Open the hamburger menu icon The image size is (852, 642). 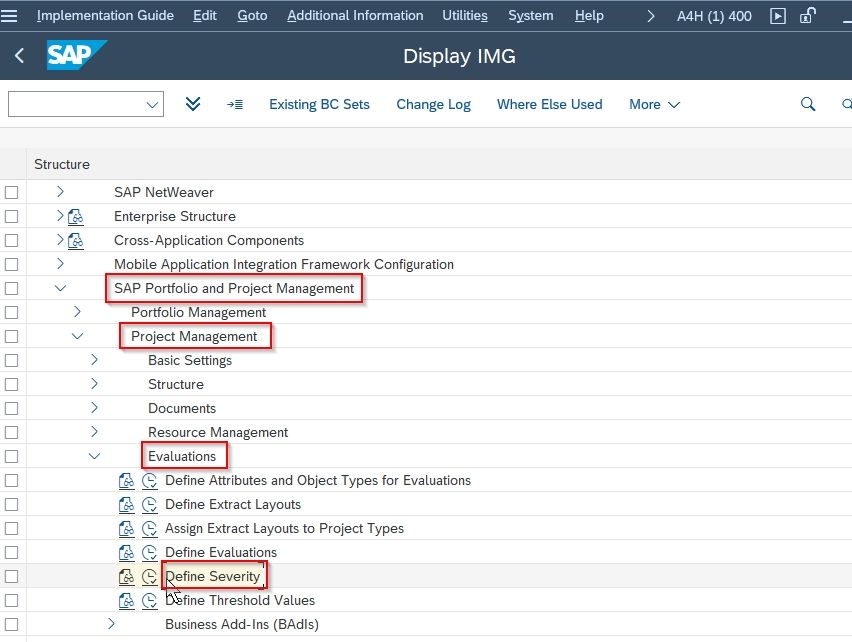(9, 15)
